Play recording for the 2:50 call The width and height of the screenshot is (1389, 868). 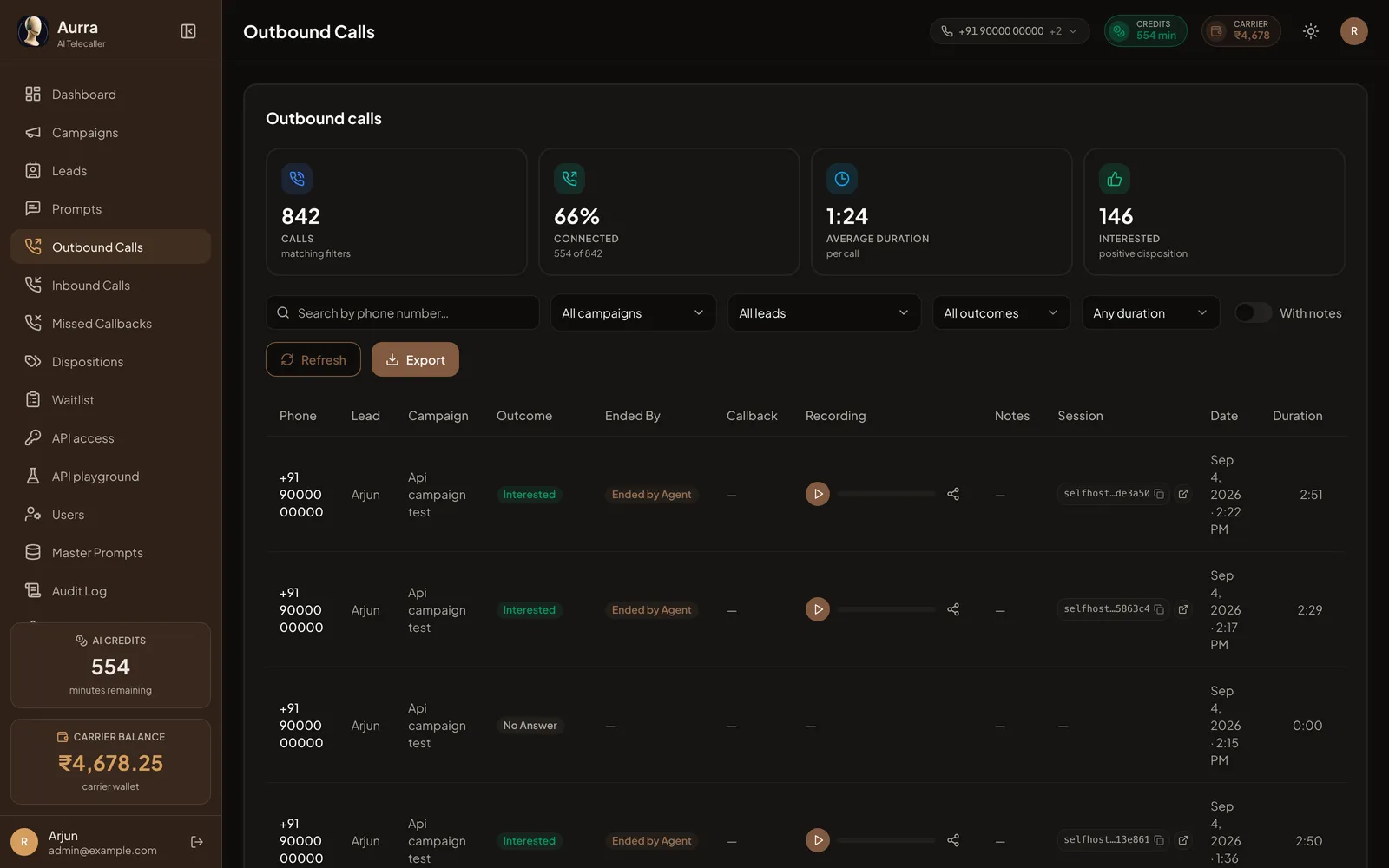click(818, 840)
